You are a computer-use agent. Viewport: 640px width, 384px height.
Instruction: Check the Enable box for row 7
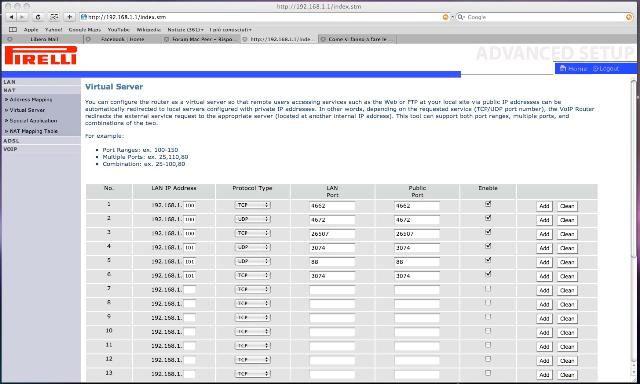point(488,289)
